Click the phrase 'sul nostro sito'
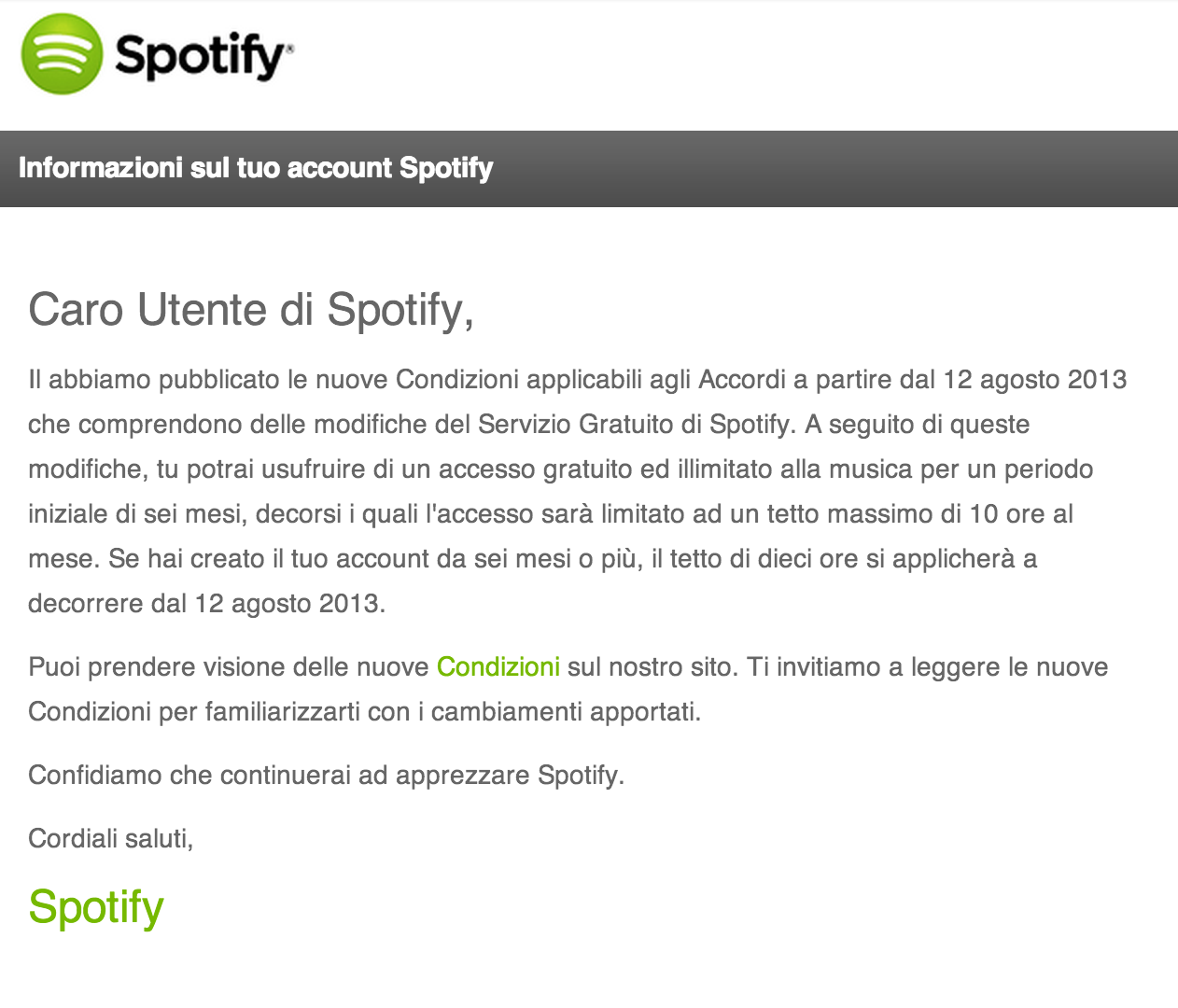 (652, 667)
